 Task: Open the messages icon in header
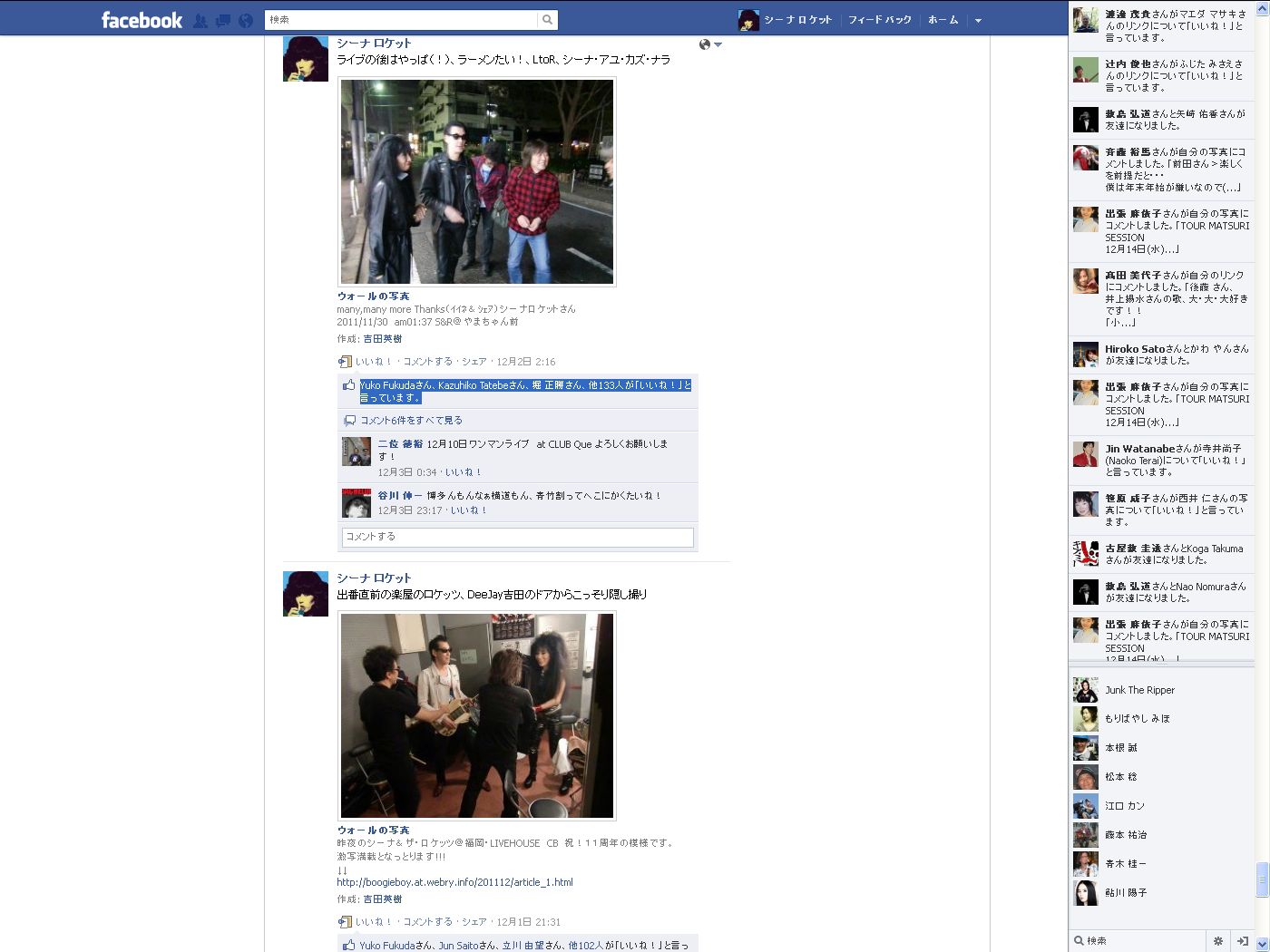[222, 20]
